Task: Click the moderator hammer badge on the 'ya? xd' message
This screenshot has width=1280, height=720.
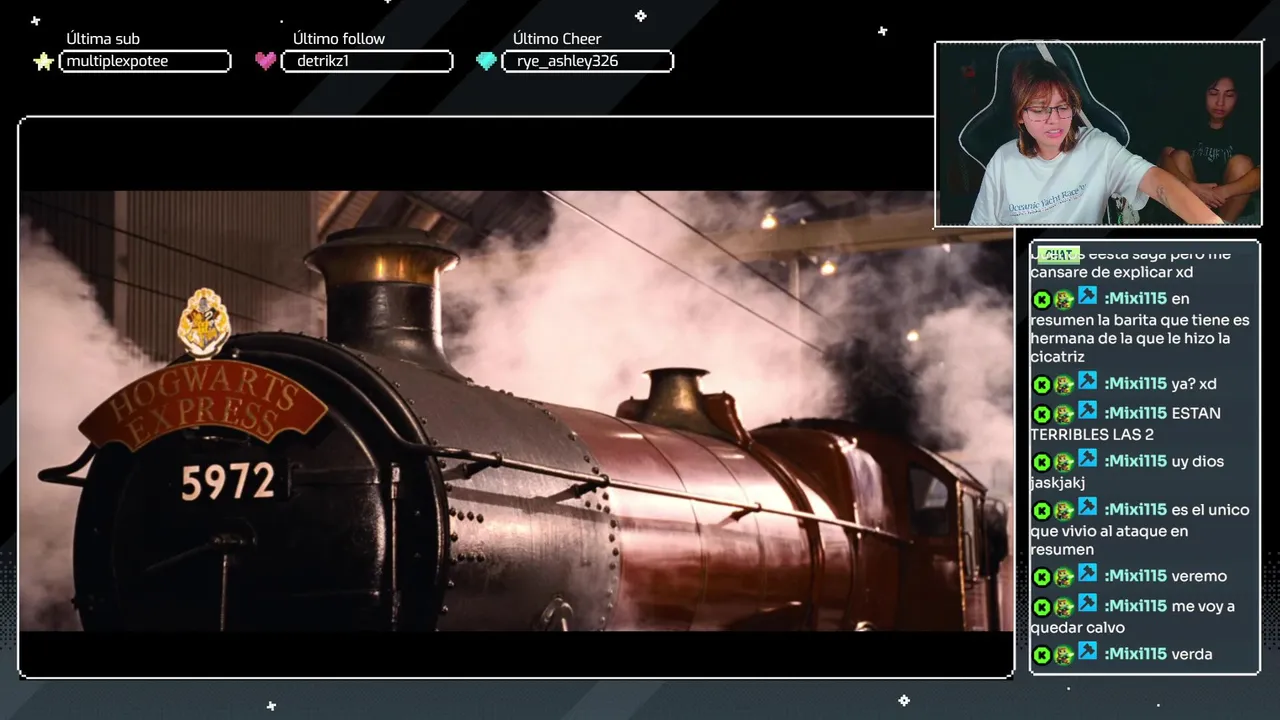Action: coord(1087,382)
